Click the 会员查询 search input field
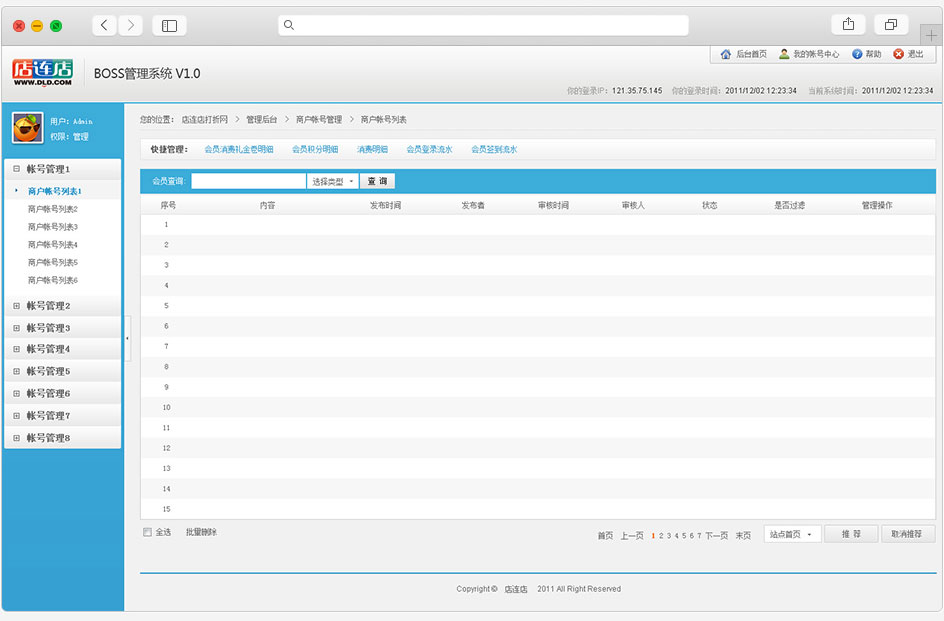The width and height of the screenshot is (944, 621). 248,181
